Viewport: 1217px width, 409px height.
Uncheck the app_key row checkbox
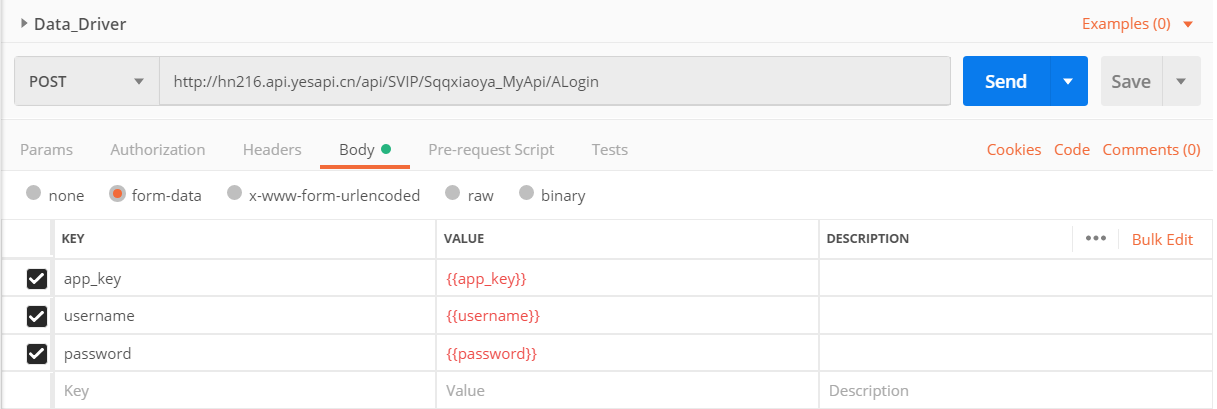pyautogui.click(x=37, y=279)
